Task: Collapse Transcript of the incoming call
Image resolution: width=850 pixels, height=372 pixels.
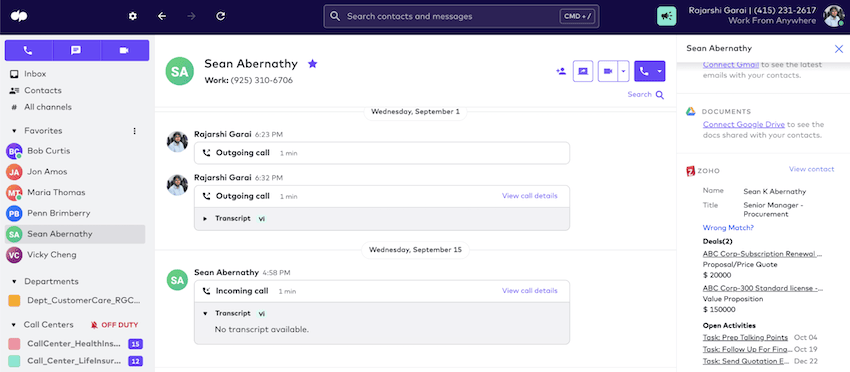Action: [x=205, y=313]
